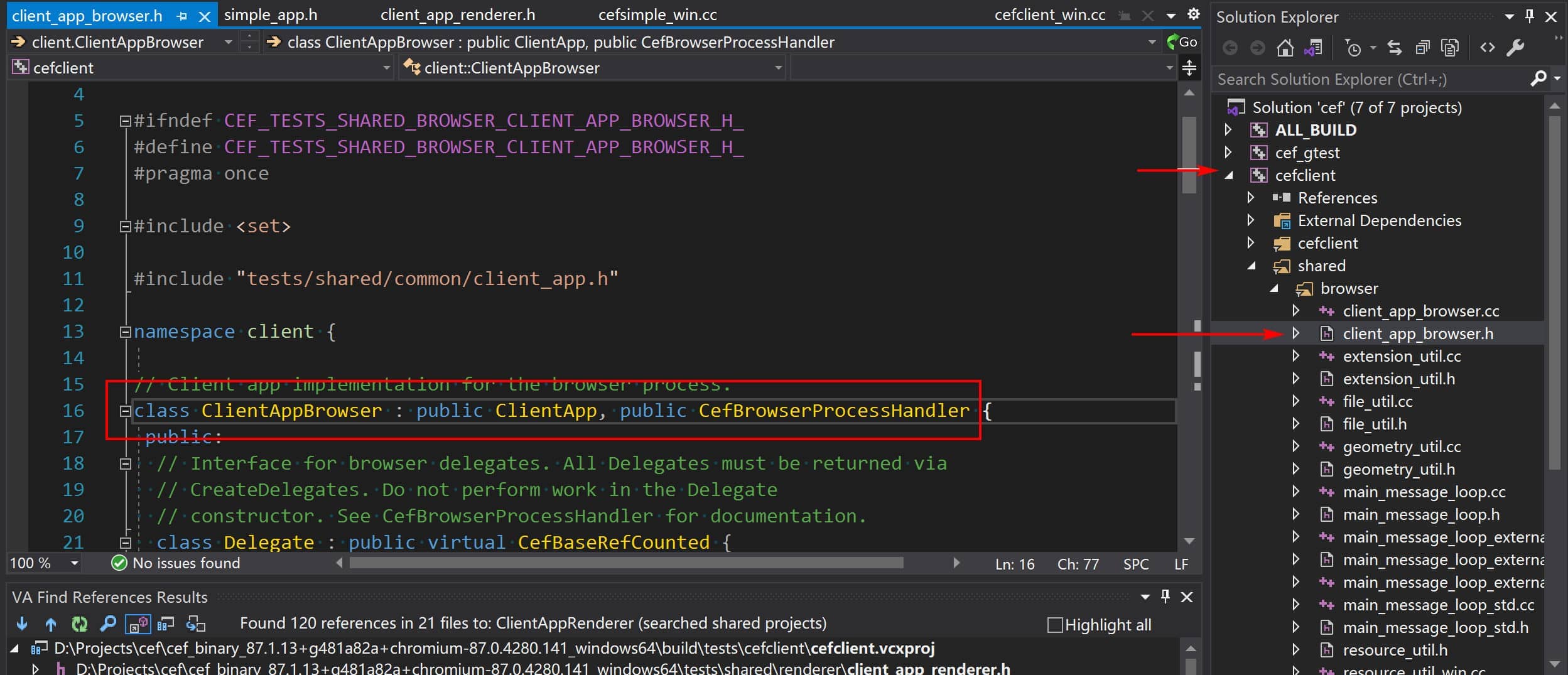
Task: Open Solution Explorer properties wrench icon
Action: tap(1515, 48)
